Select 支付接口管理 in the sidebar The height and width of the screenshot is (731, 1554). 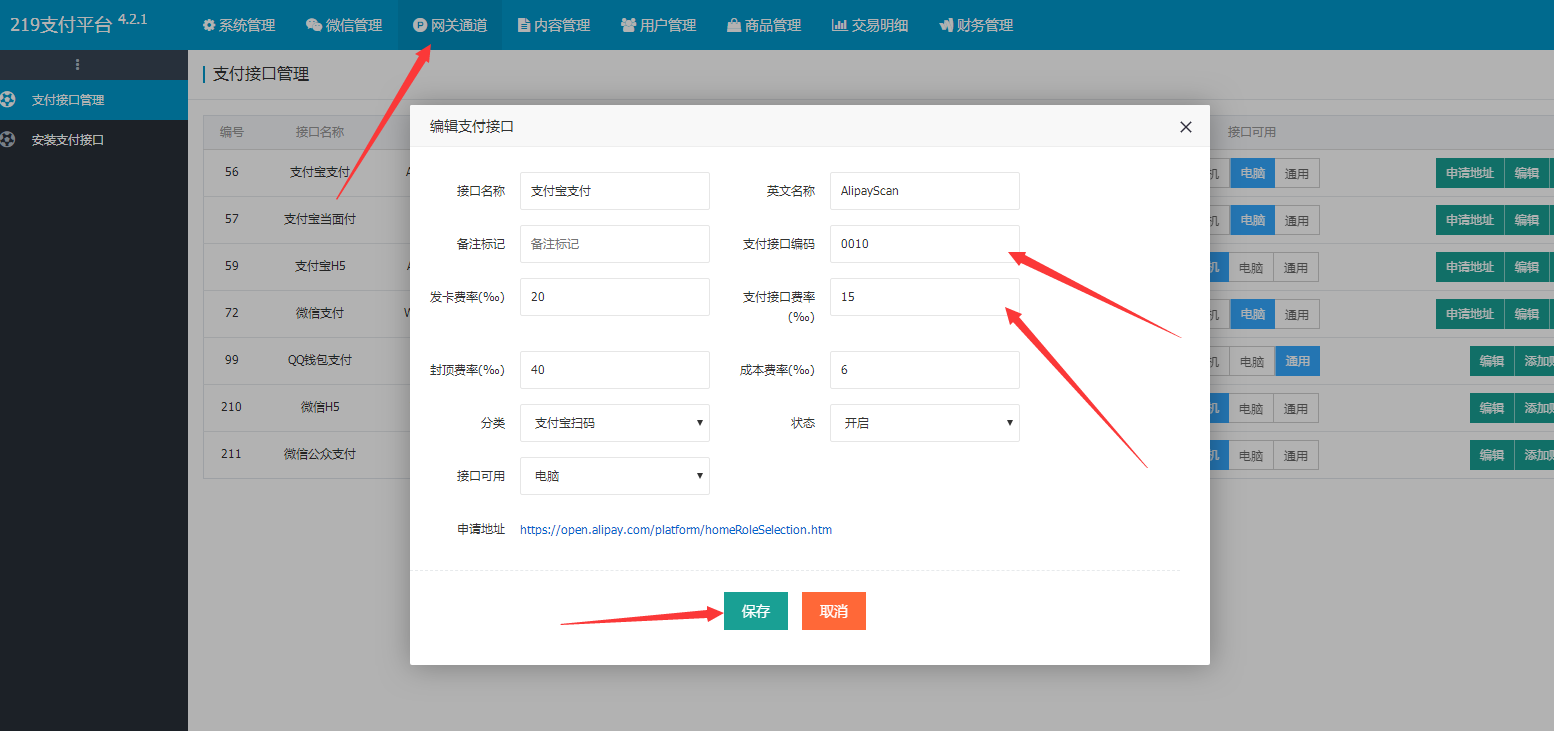[94, 100]
